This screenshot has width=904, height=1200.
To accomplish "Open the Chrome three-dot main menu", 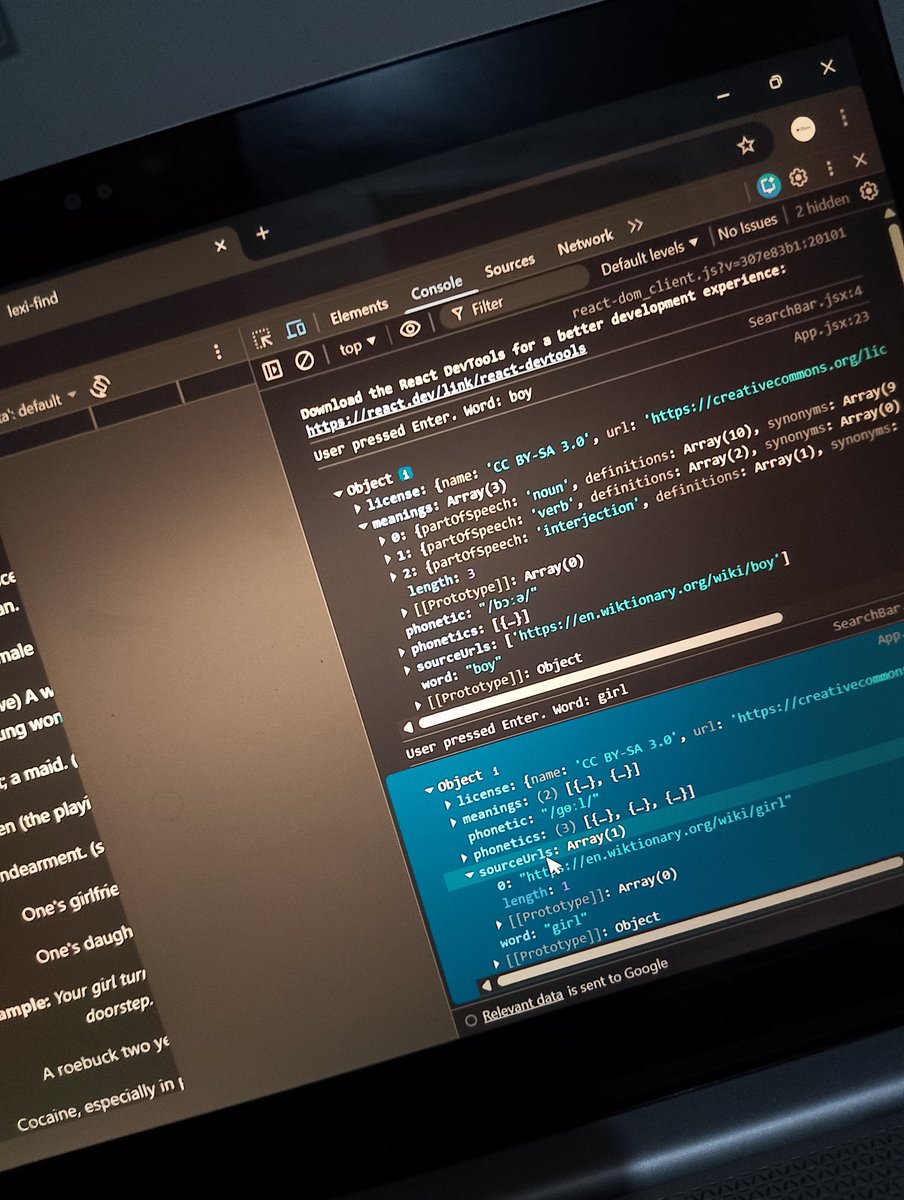I will tap(844, 116).
